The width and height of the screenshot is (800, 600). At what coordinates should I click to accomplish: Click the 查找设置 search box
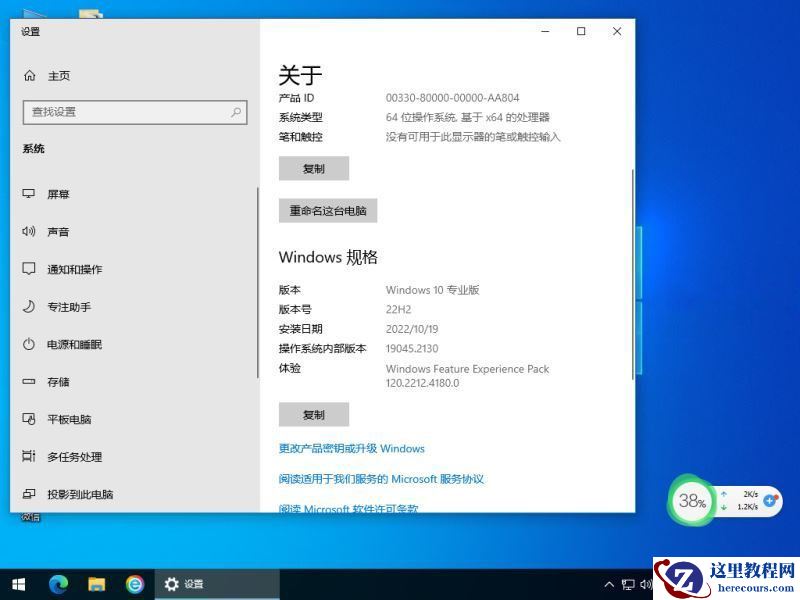(135, 112)
